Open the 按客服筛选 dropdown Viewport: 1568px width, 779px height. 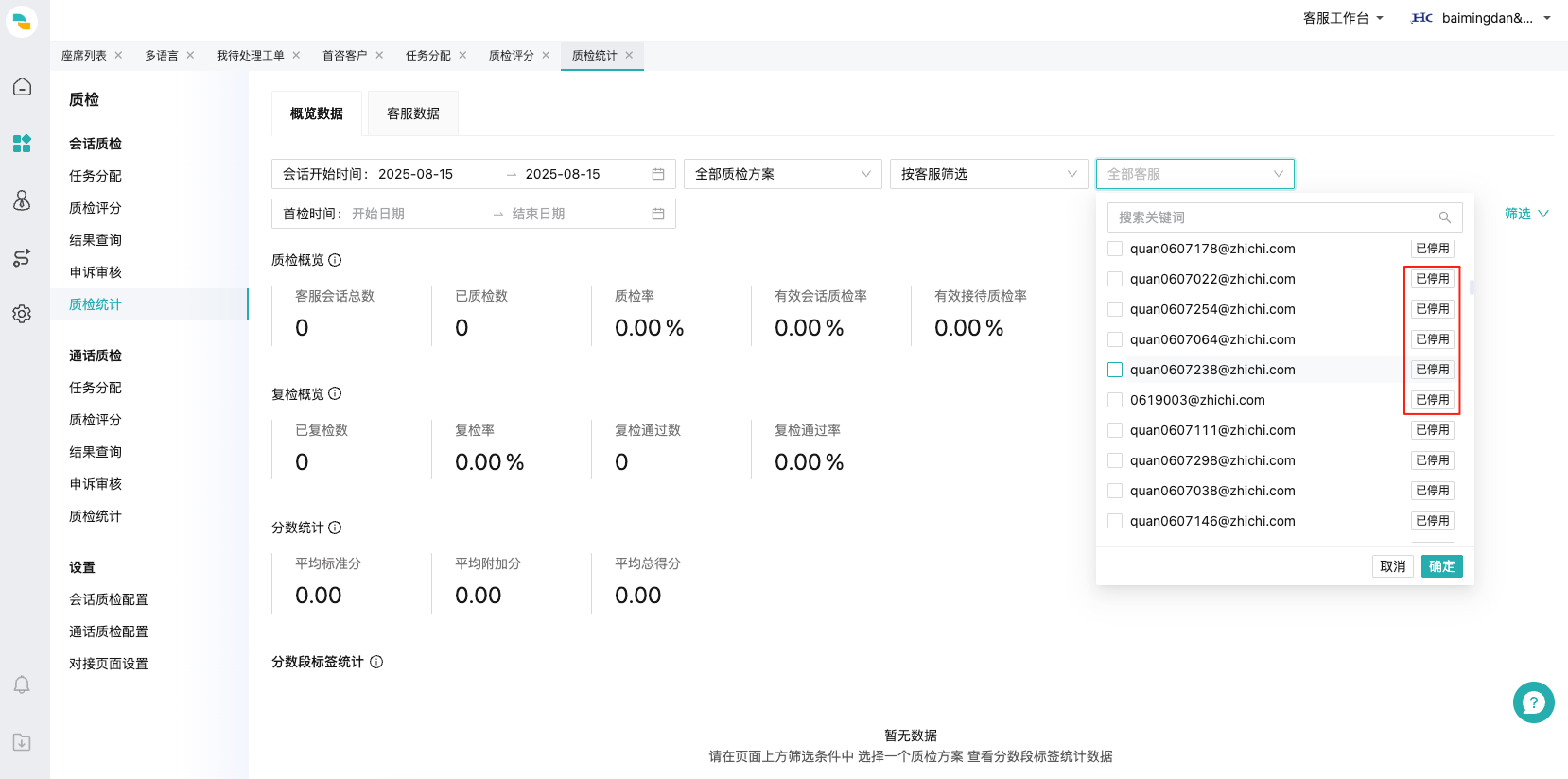coord(988,174)
